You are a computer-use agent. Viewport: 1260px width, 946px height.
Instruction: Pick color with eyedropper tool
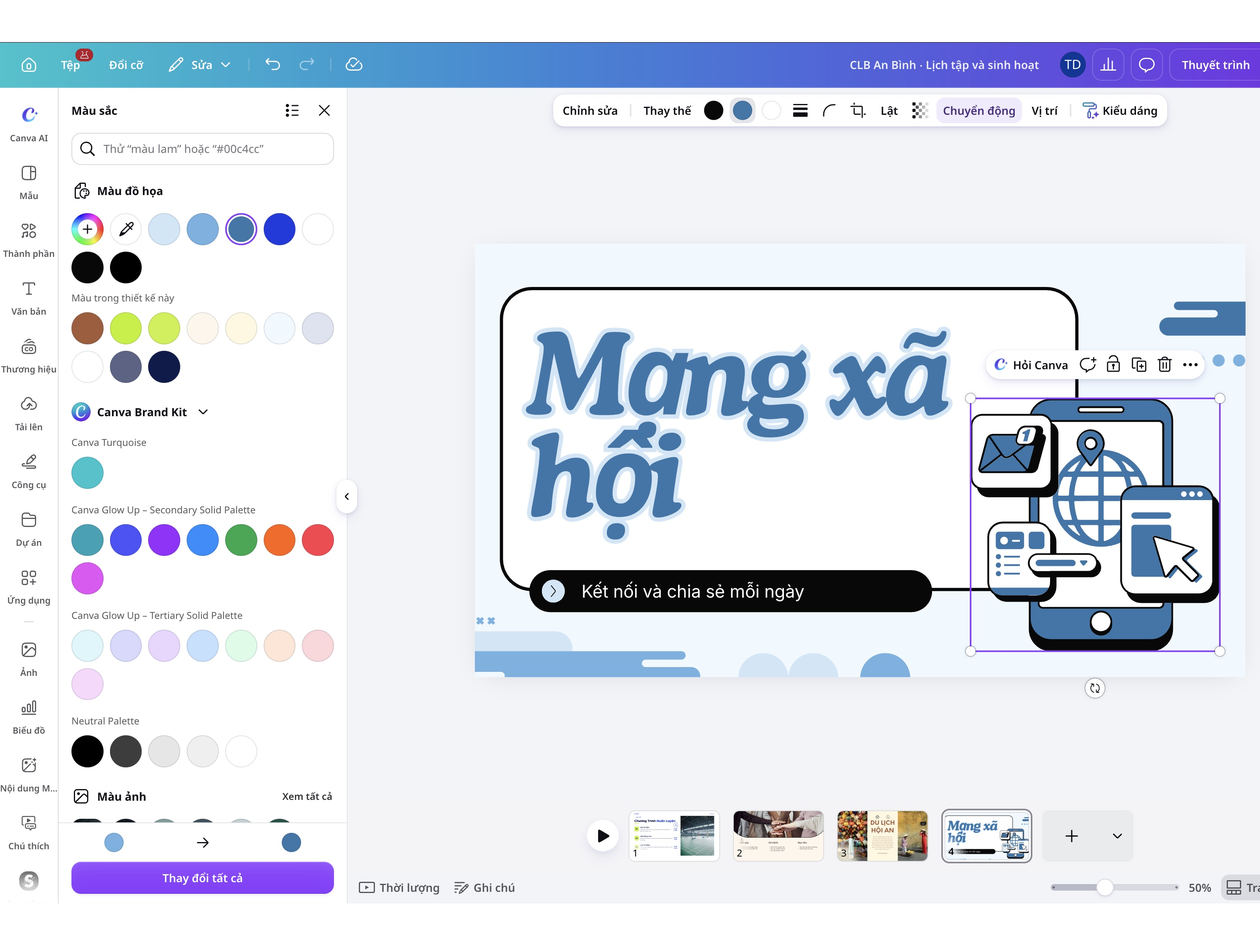point(126,229)
